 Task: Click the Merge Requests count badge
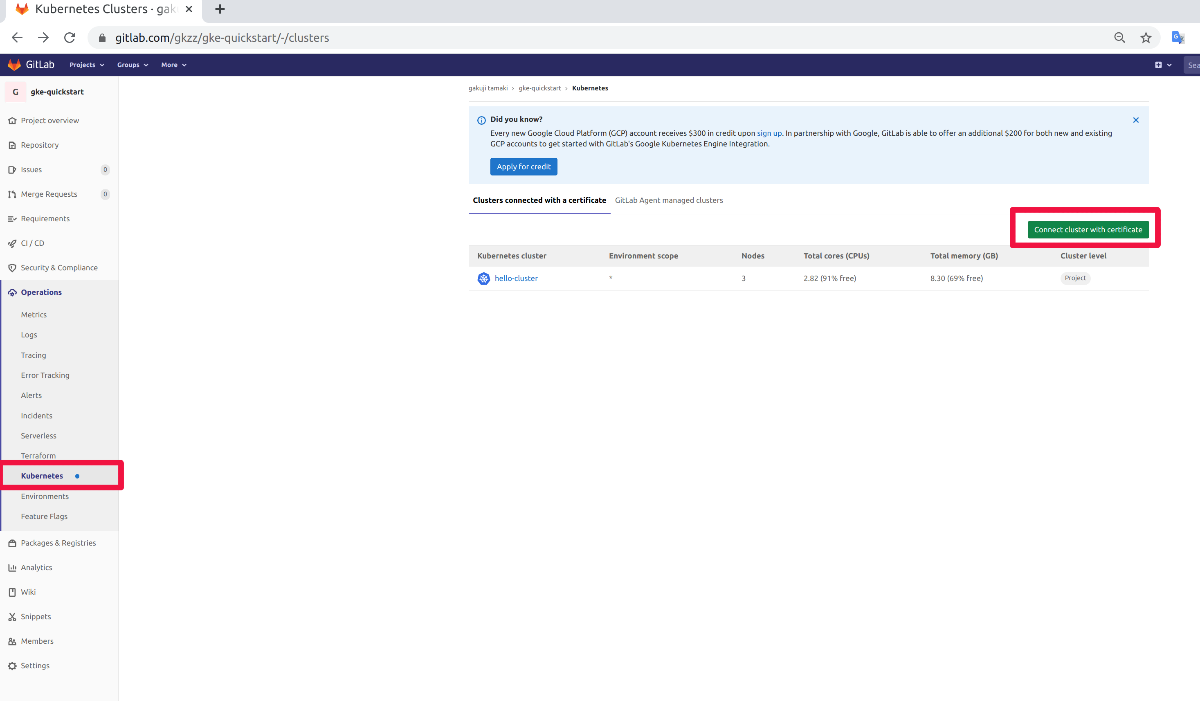[x=105, y=194]
